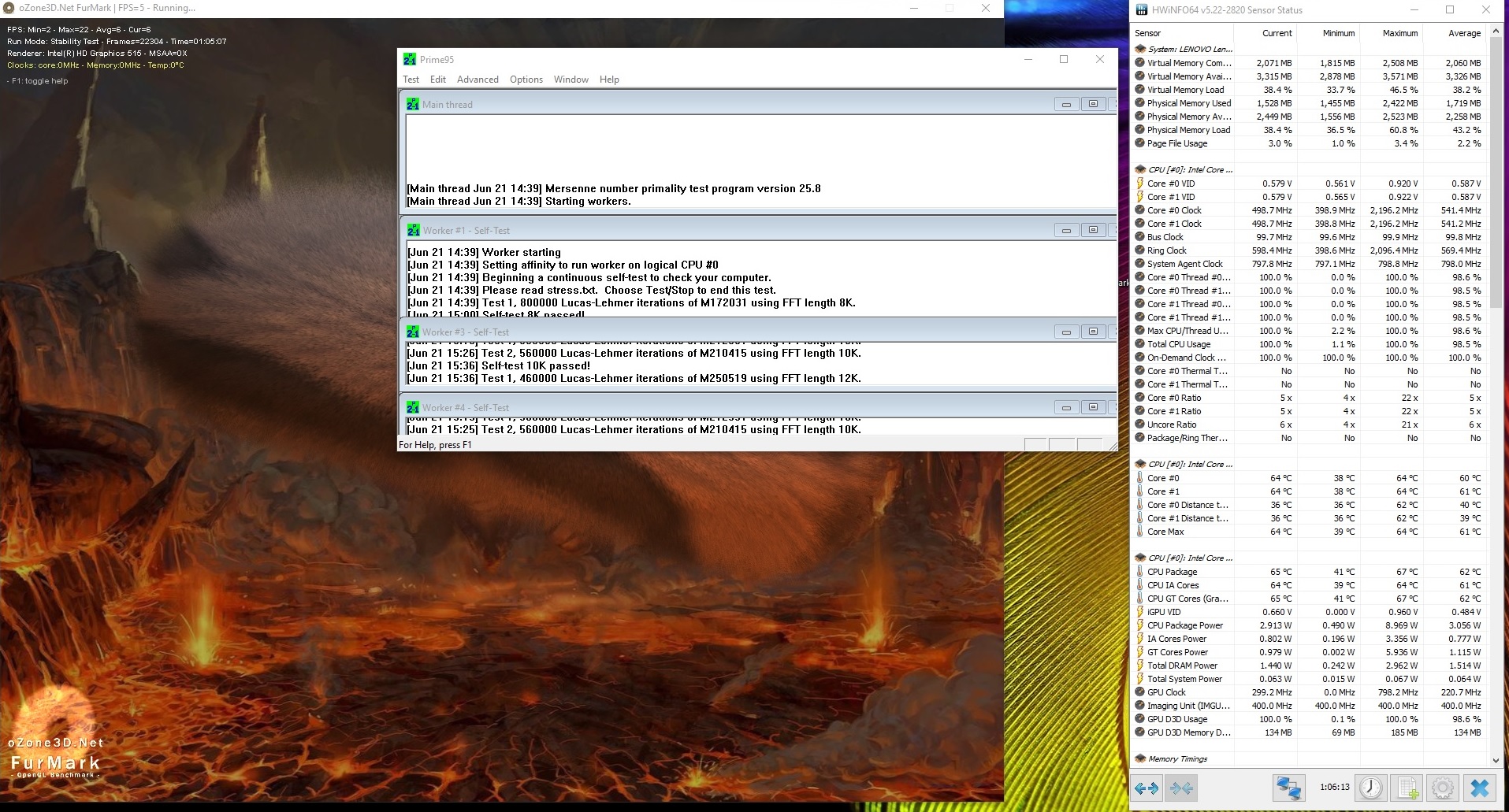This screenshot has height=812, width=1509.
Task: Click HWiNFO scrollbar down arrow
Action: pos(1496,760)
